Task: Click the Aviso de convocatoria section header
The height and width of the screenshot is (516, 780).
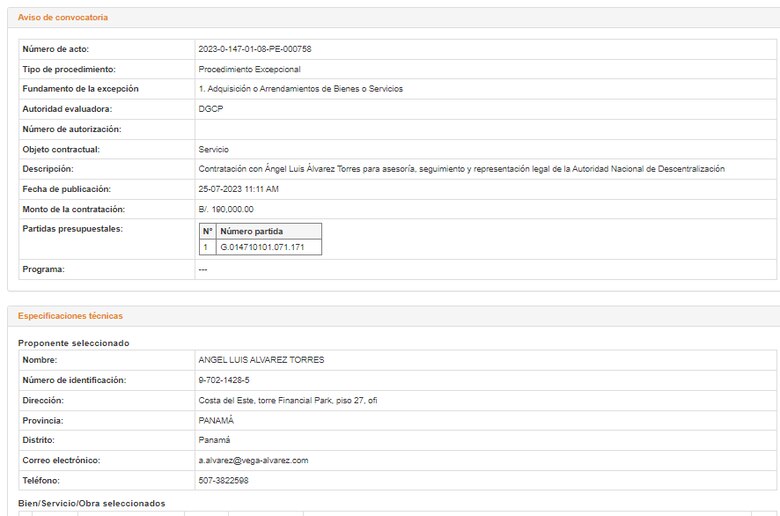Action: (63, 18)
